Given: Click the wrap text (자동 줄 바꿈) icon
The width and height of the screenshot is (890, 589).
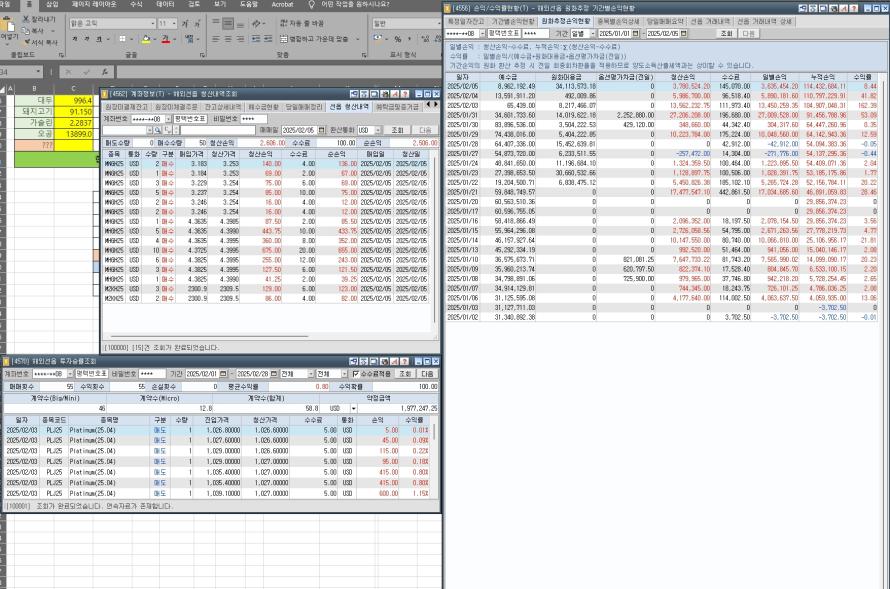Looking at the screenshot, I should click(284, 23).
